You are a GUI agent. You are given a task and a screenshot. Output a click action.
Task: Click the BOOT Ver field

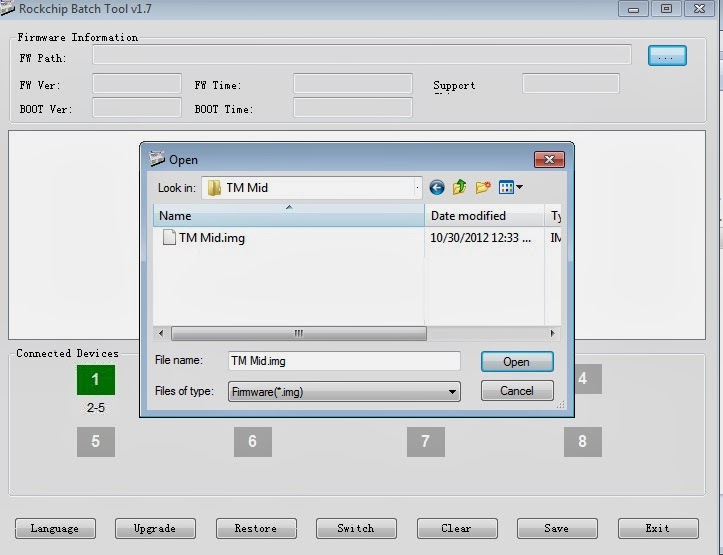click(x=136, y=108)
